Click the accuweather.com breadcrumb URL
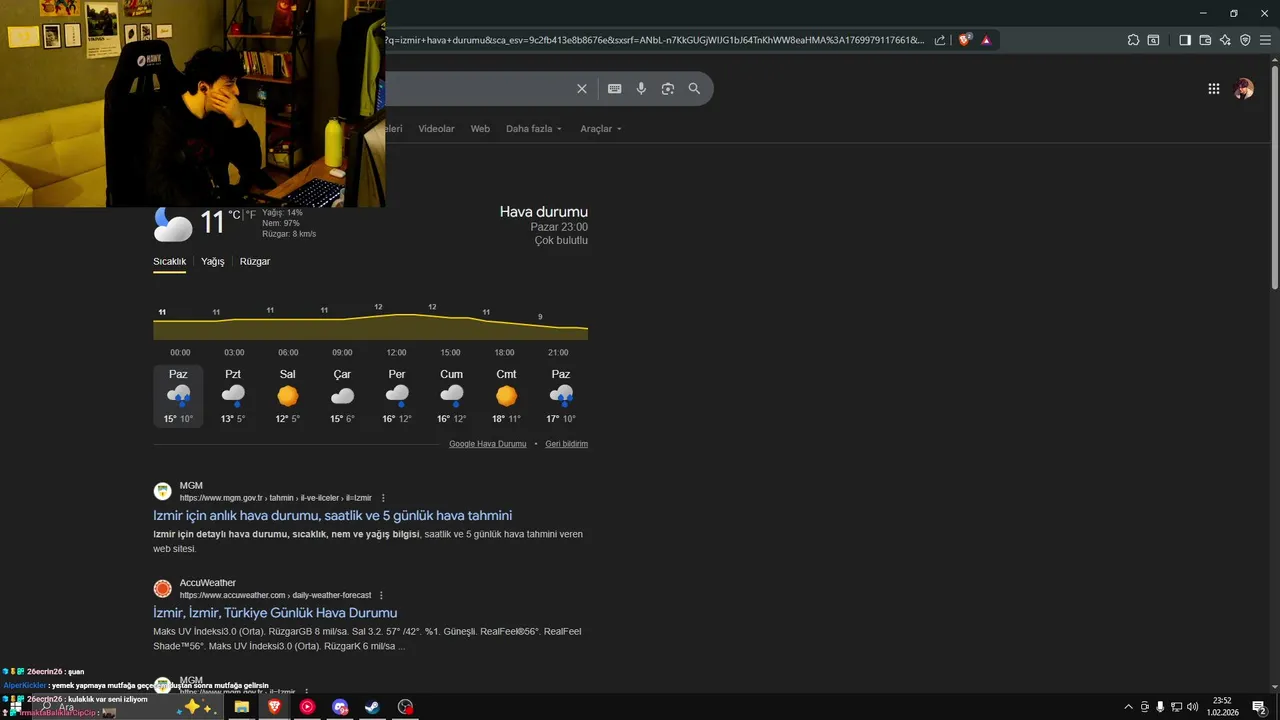This screenshot has width=1280, height=720. pos(275,595)
